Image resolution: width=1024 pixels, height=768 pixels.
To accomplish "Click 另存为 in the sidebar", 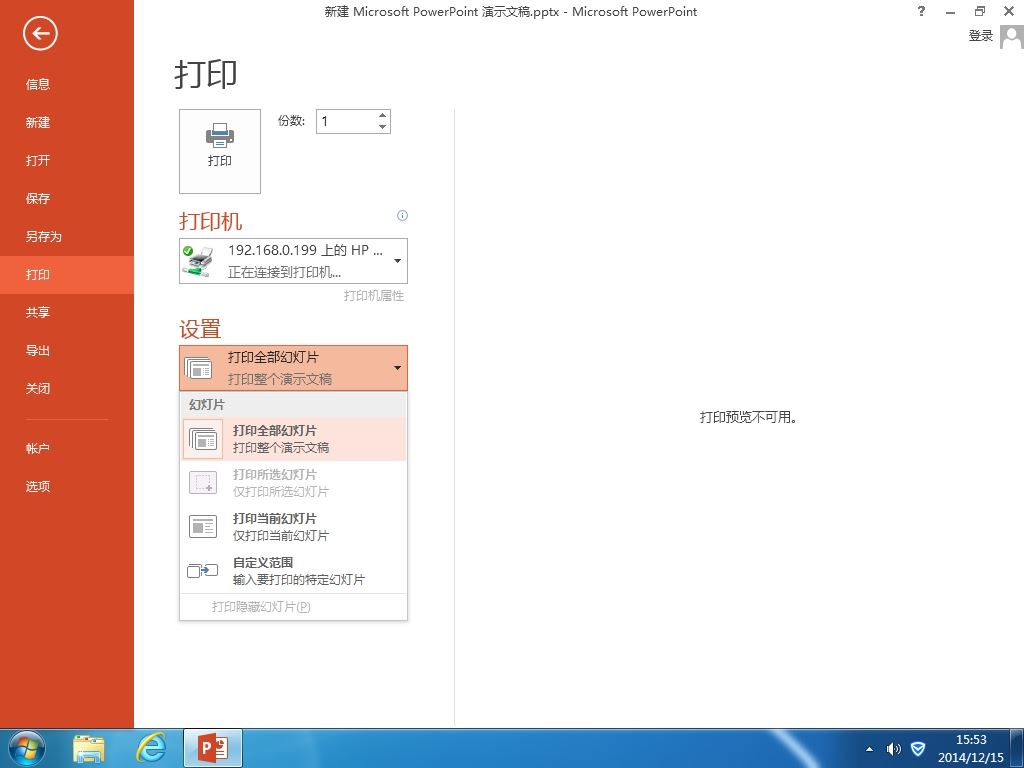I will [x=67, y=236].
